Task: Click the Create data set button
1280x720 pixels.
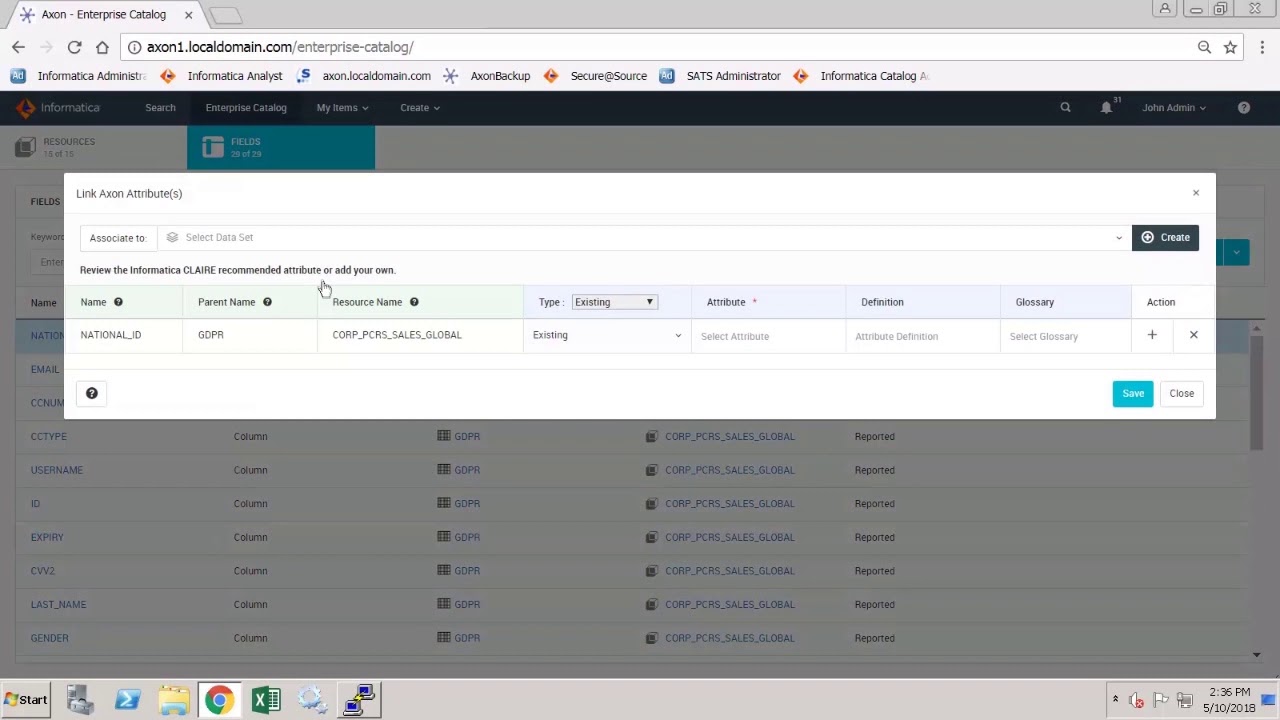Action: (x=1165, y=237)
